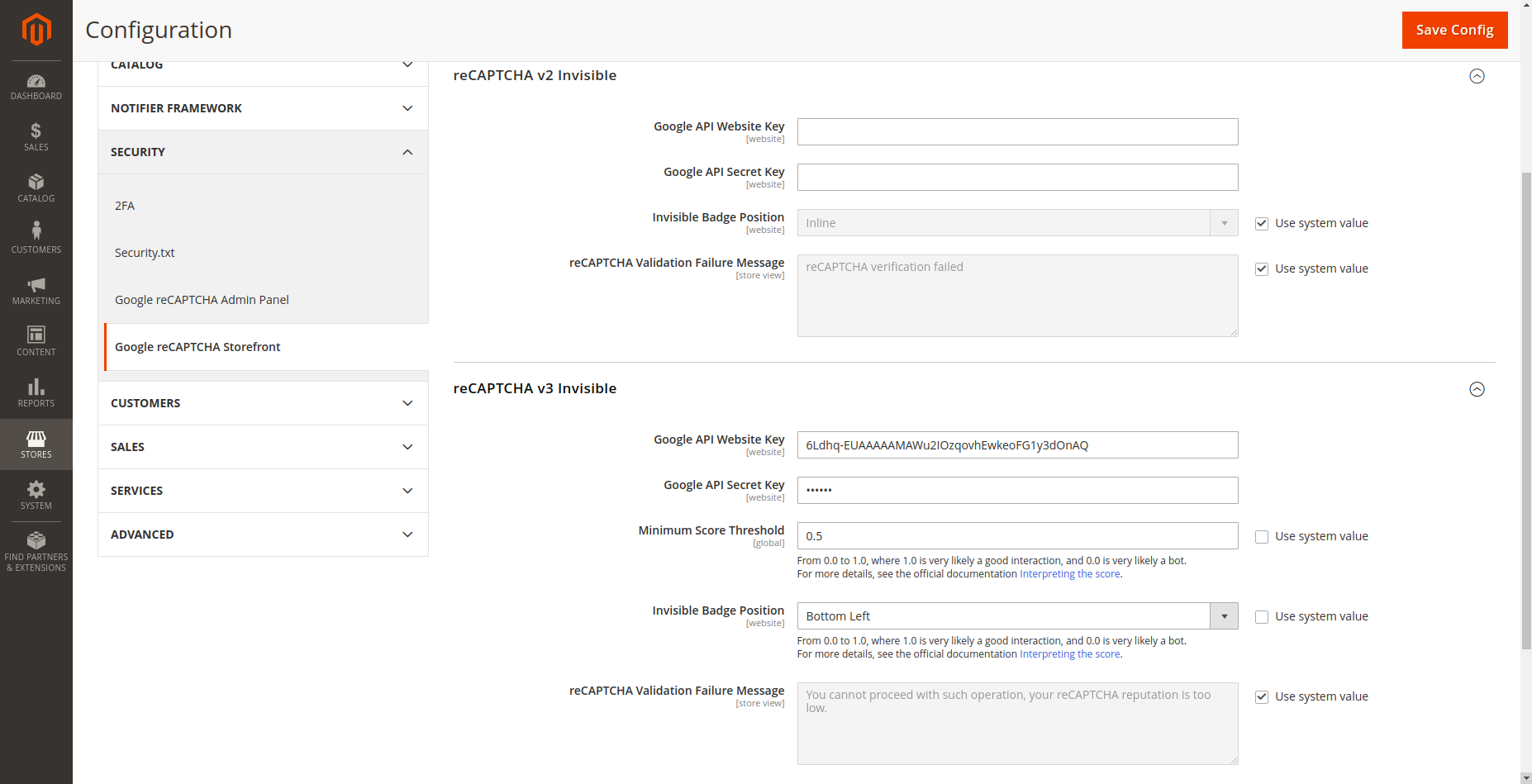The height and width of the screenshot is (784, 1532).
Task: Focus the v3 Google API Secret Key field
Action: point(1017,490)
